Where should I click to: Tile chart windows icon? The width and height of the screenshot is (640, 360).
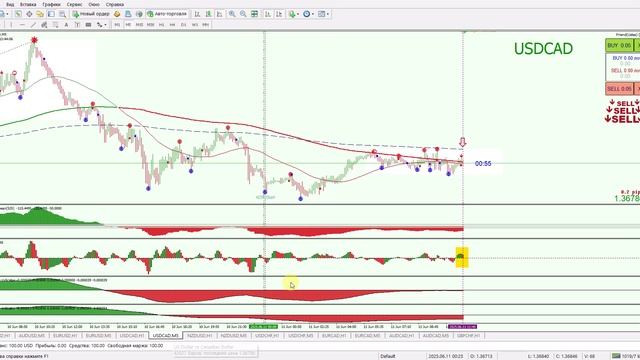click(x=254, y=14)
